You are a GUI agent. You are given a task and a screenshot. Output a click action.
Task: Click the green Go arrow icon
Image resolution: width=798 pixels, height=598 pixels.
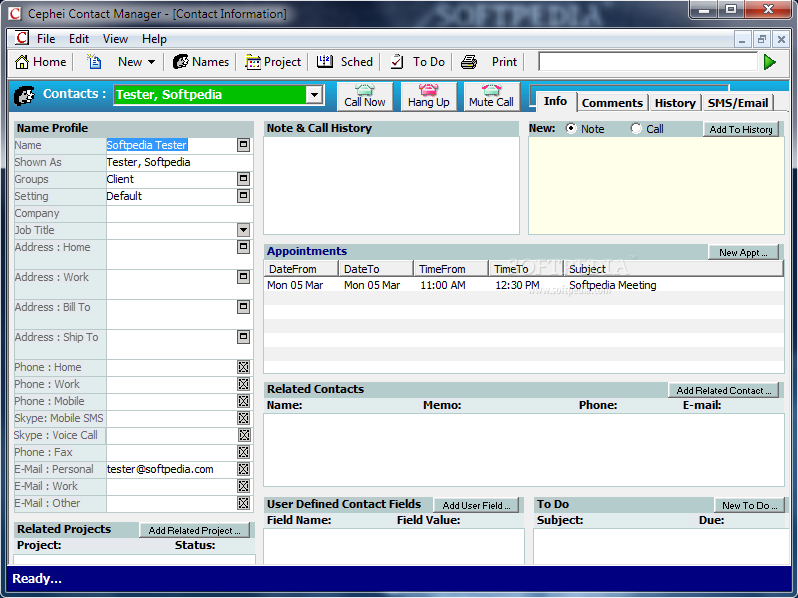point(770,62)
